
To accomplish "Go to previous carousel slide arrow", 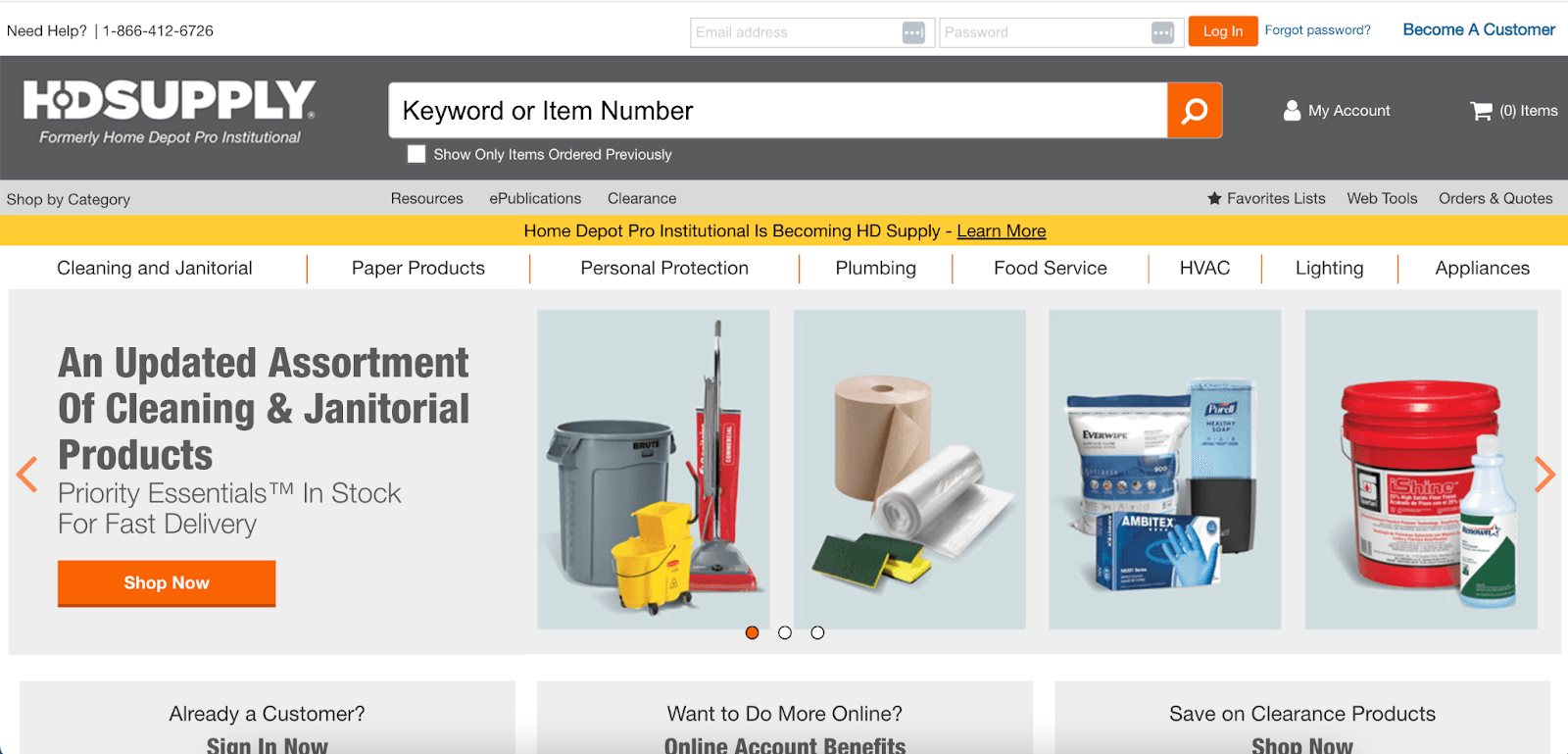I will [x=26, y=475].
